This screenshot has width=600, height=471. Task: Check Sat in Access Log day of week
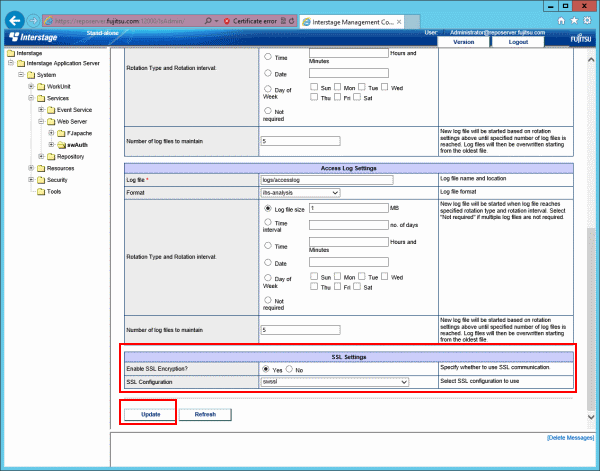click(x=357, y=286)
